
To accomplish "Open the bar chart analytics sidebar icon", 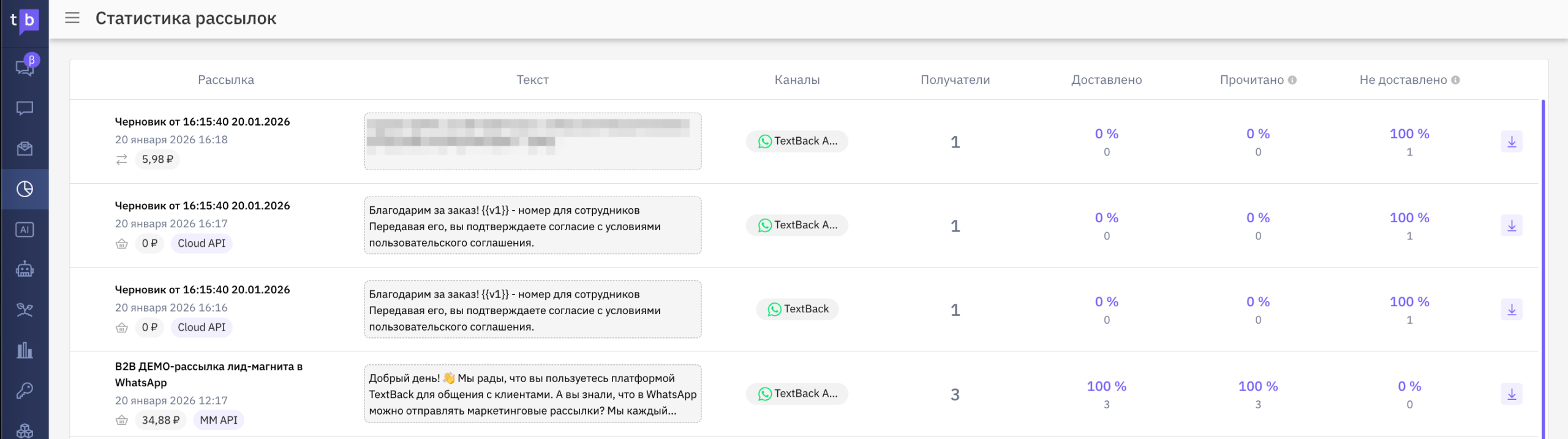I will 24,350.
